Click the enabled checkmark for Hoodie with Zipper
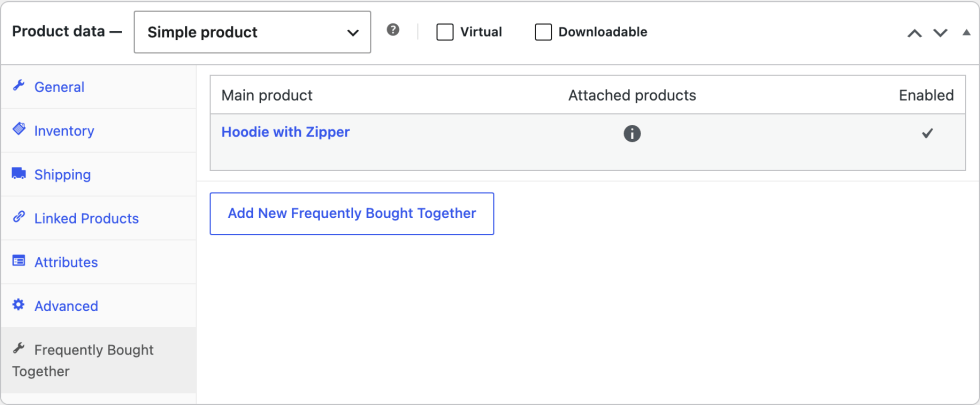Screen dimensions: 980x405 click(x=927, y=132)
